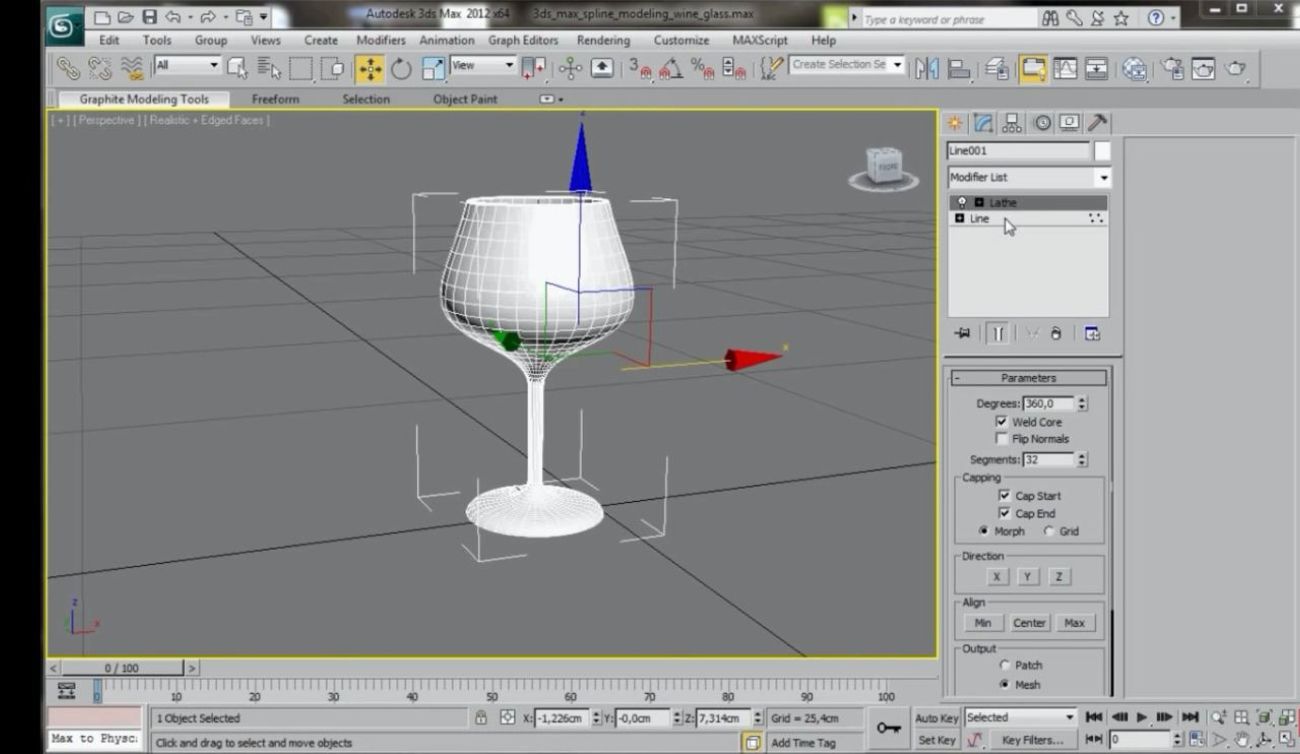Choose the Select and Move tool
The width and height of the screenshot is (1300, 754).
pos(370,68)
